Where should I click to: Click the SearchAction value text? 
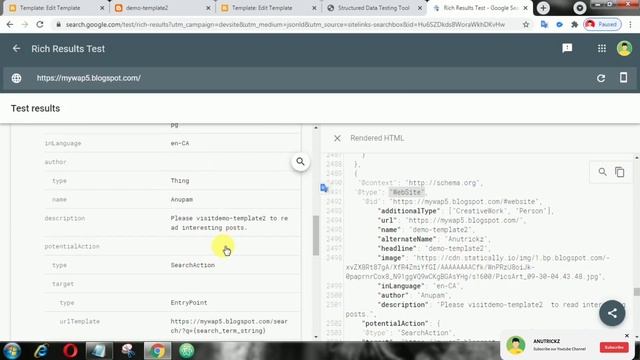point(192,265)
